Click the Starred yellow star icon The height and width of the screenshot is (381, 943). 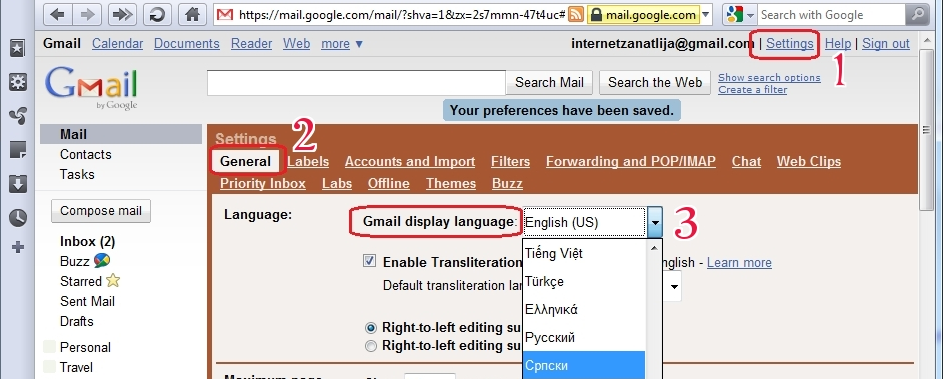pos(113,281)
